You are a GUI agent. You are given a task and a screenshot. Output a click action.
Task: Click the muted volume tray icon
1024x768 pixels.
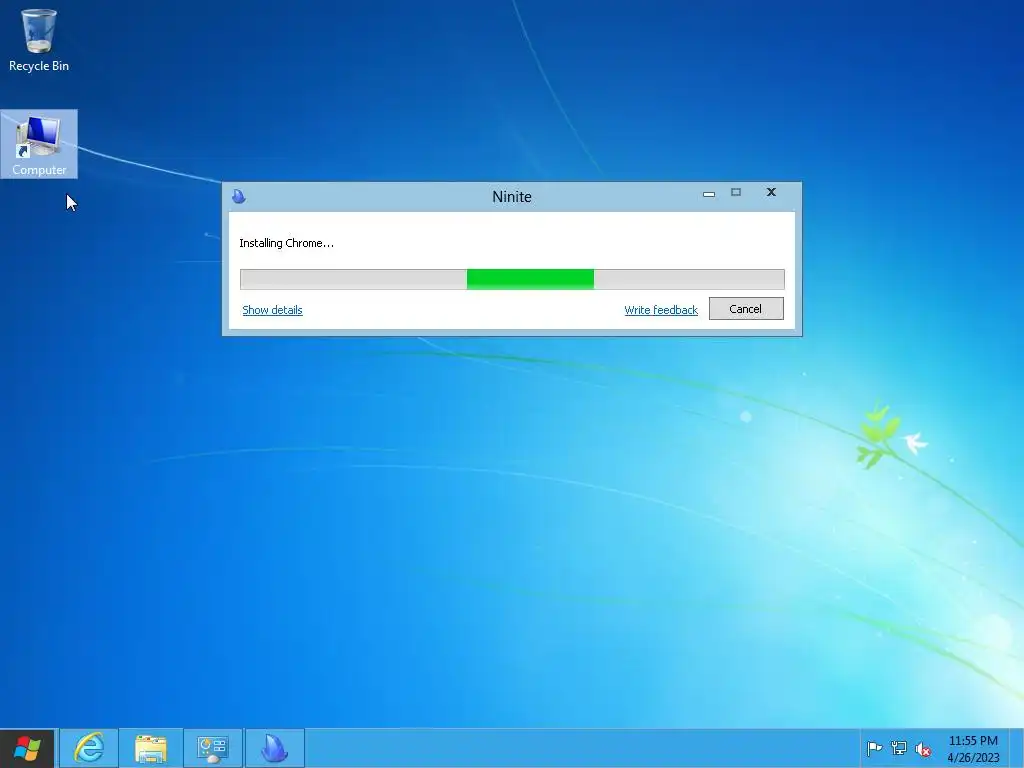tap(923, 748)
